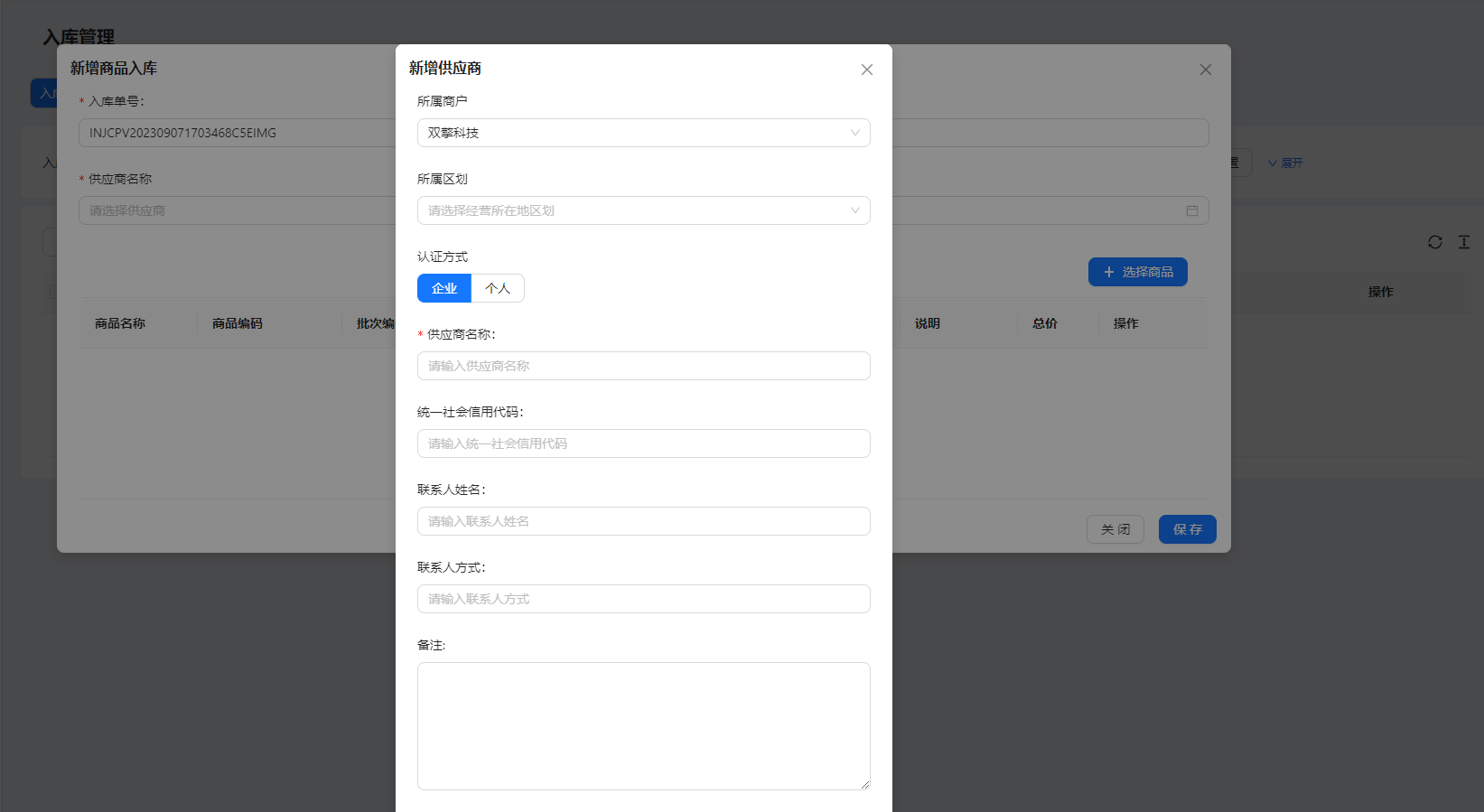
Task: Click the 联系人方式 input field
Action: click(x=644, y=599)
